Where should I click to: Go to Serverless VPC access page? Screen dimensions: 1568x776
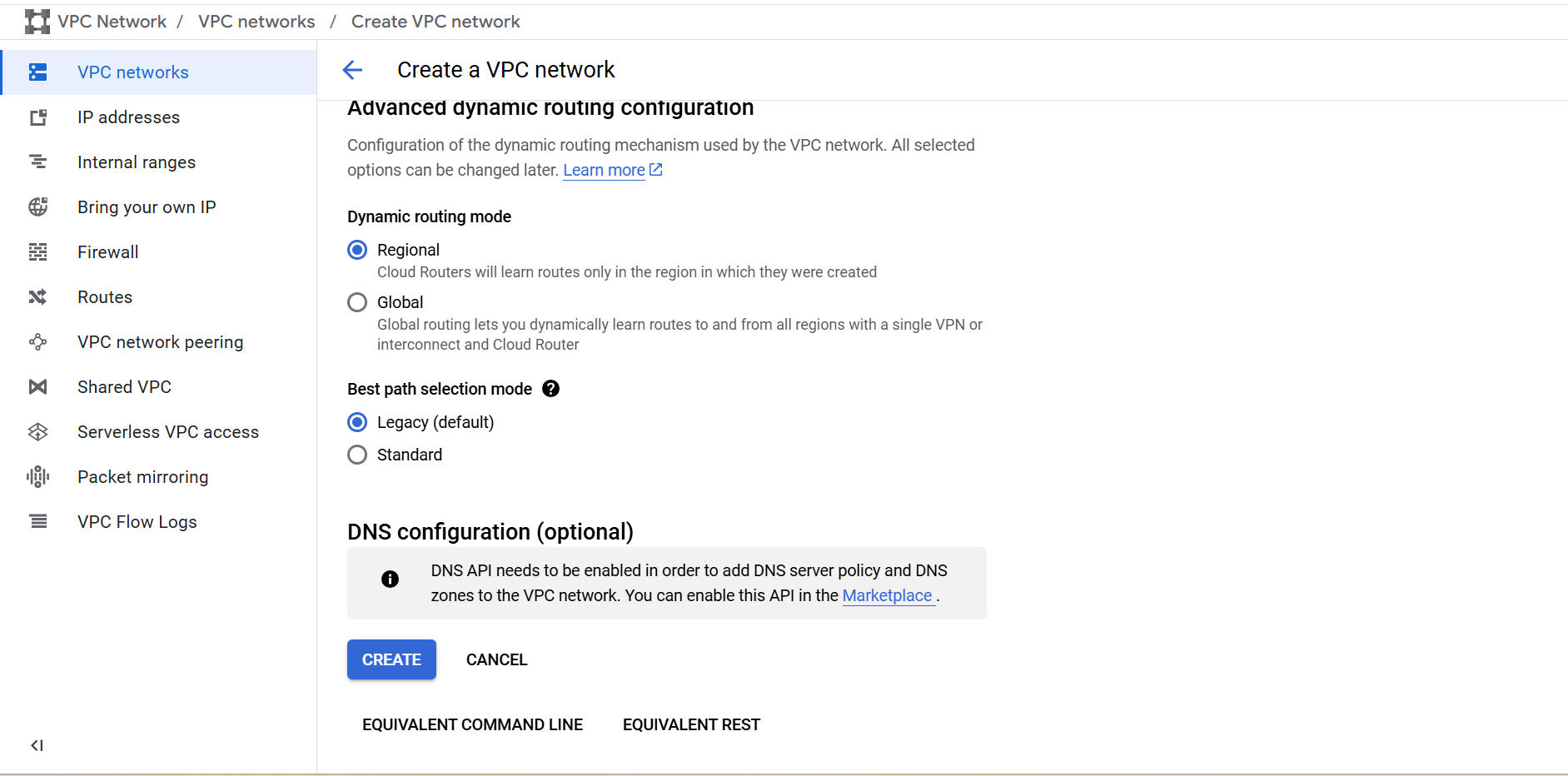coord(167,432)
